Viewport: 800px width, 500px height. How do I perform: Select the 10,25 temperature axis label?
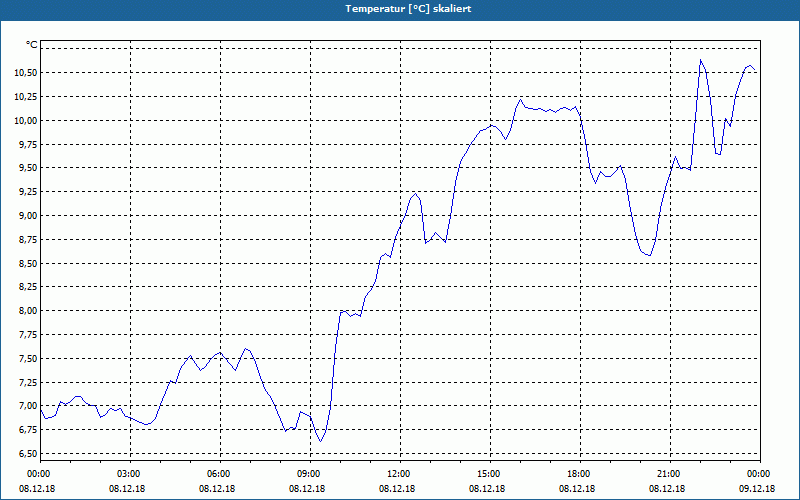click(x=26, y=96)
